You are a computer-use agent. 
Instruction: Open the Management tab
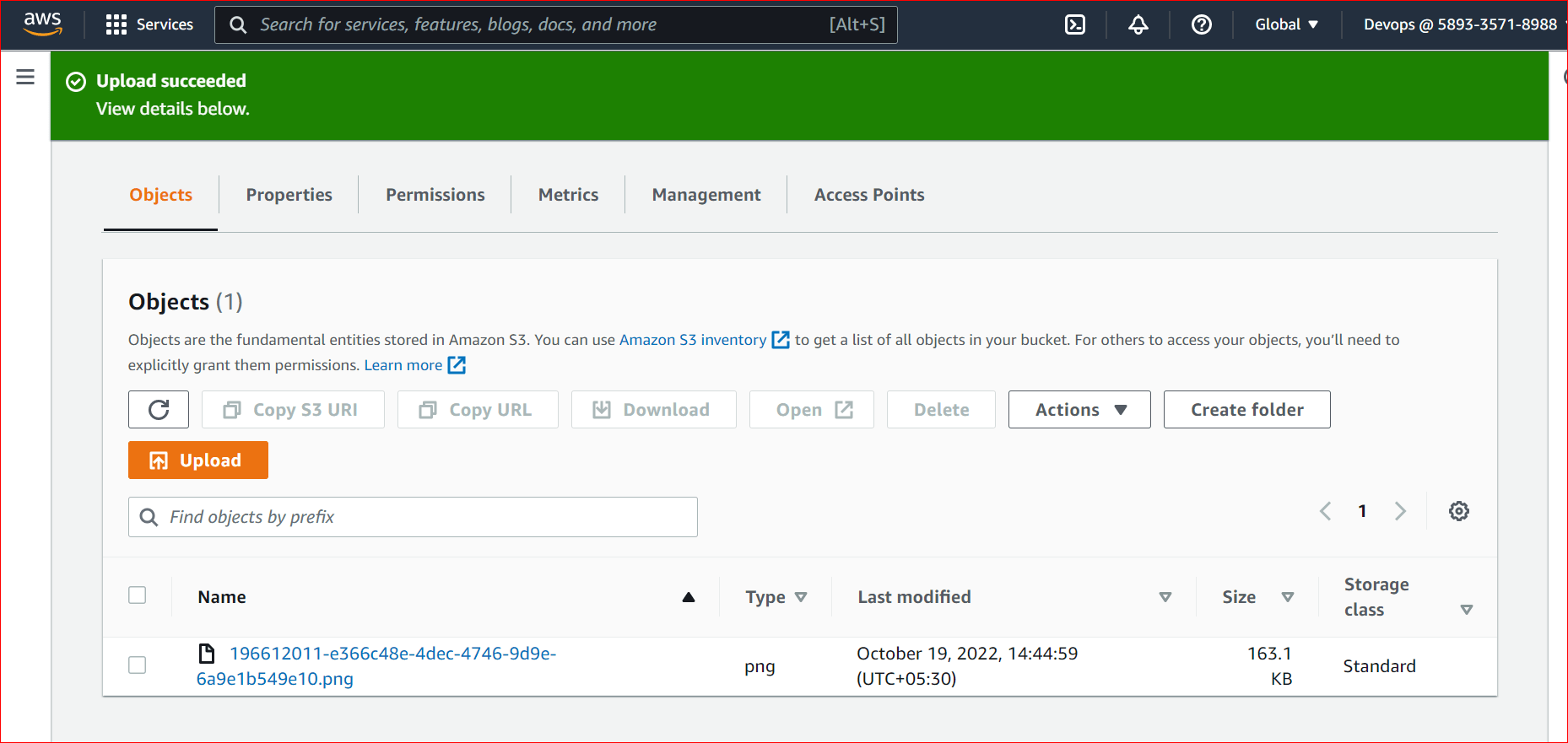(706, 195)
